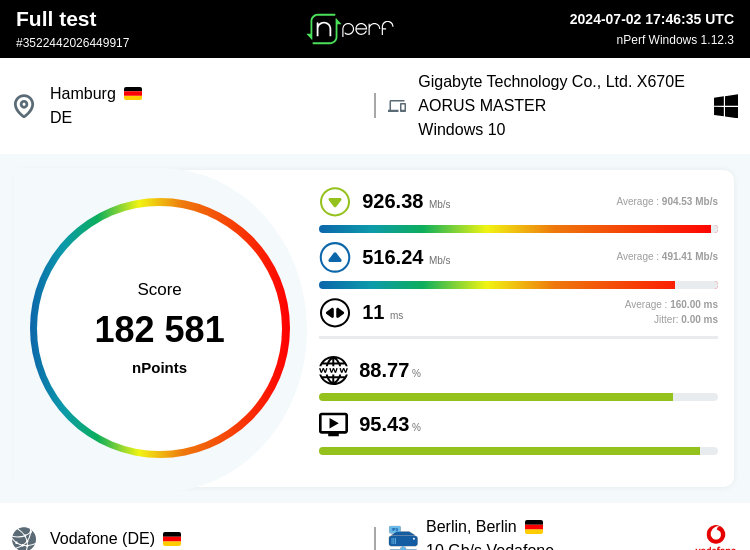Click test ID #3522442026449917
Screen dimensions: 750x550
[72, 43]
